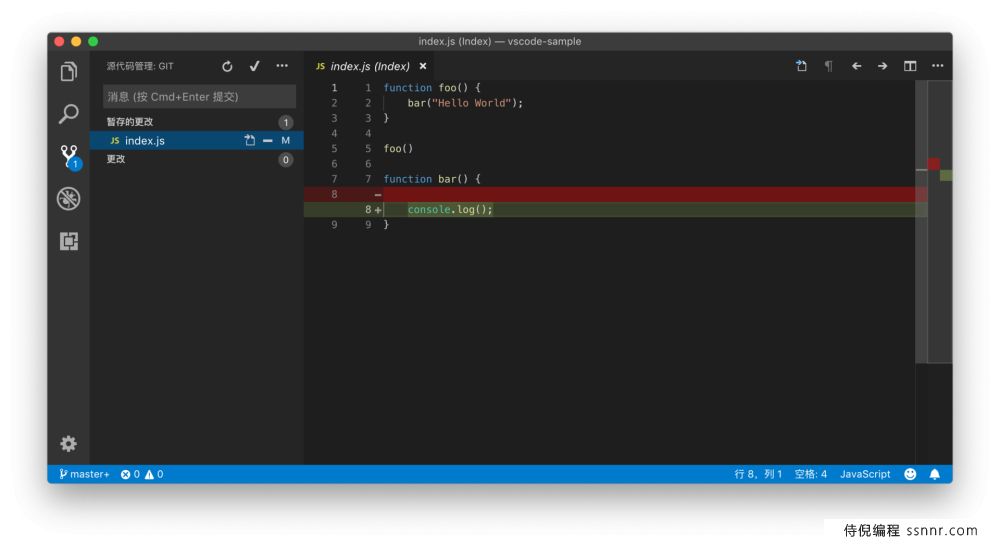Open warnings count in status bar
This screenshot has width=1000, height=546.
(154, 474)
